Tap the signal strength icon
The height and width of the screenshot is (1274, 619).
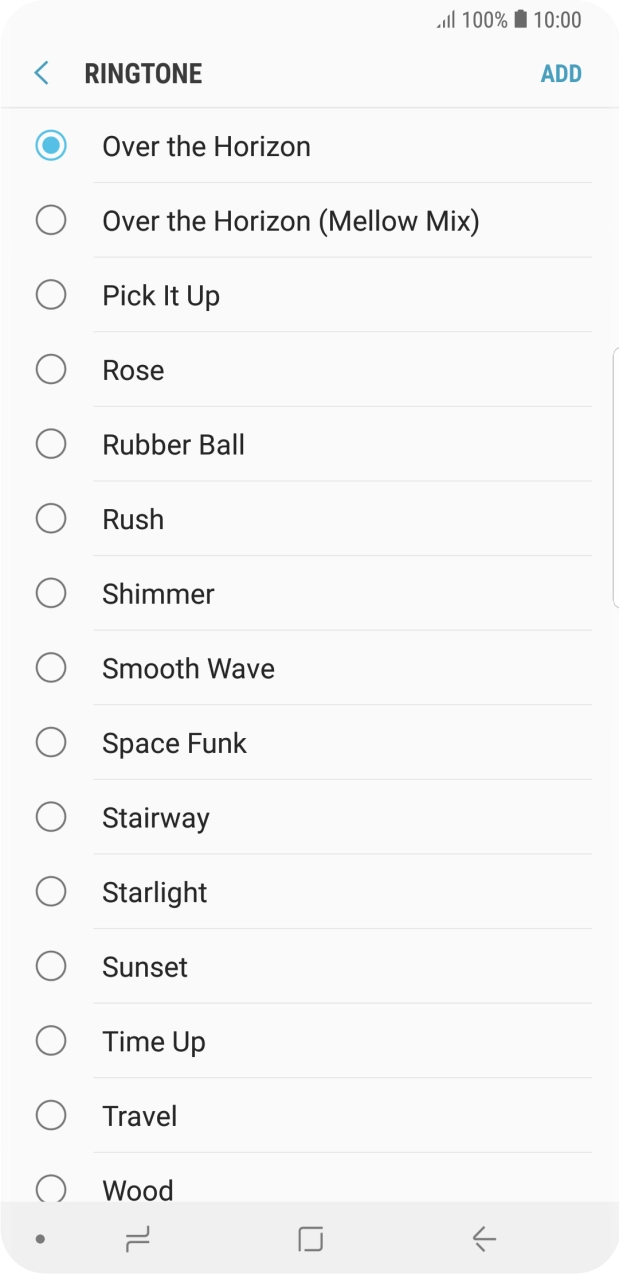pos(446,20)
